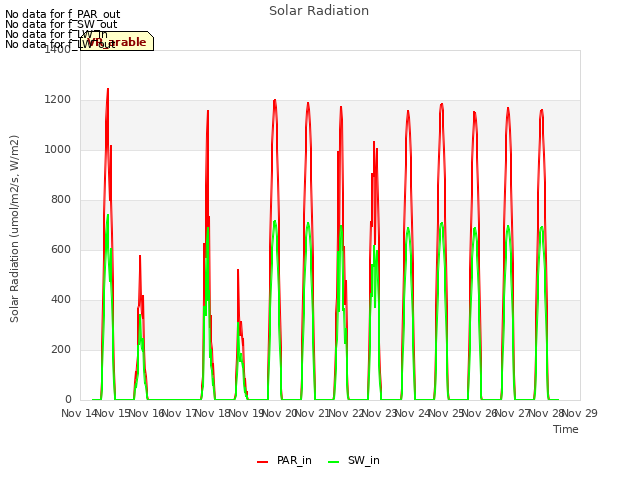Viewport: 640px width, 480px height.
Task: Click the Y-axis title Solar Radiation (umol/m2/s, W/m2)
Action: tap(14, 229)
